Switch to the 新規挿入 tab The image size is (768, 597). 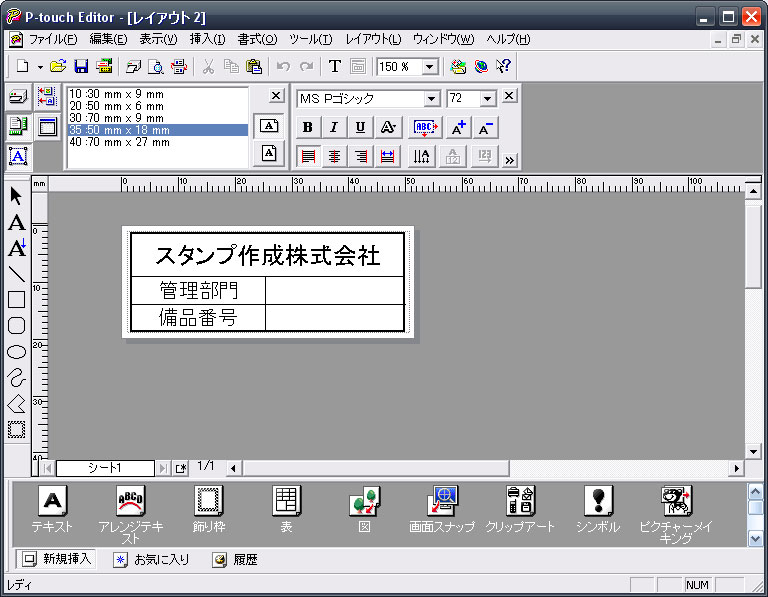tap(56, 559)
